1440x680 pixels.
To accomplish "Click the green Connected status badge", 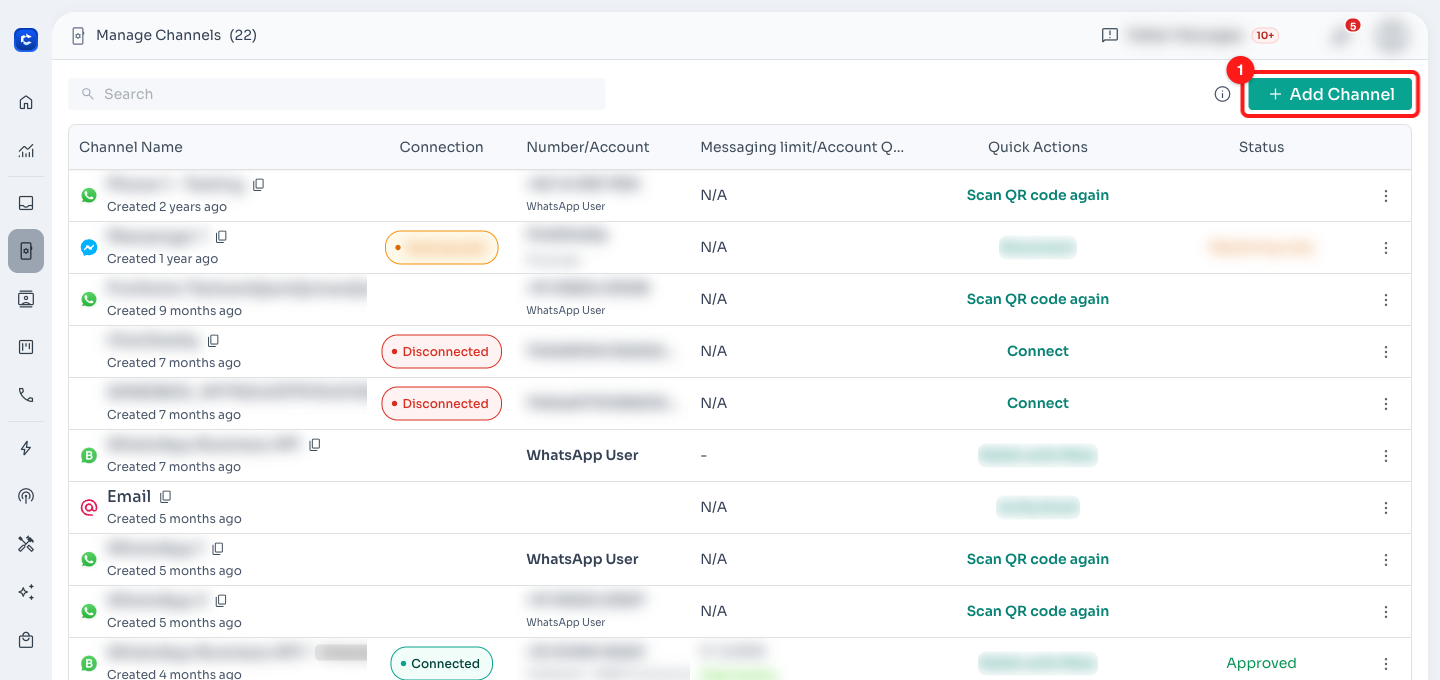I will [441, 663].
